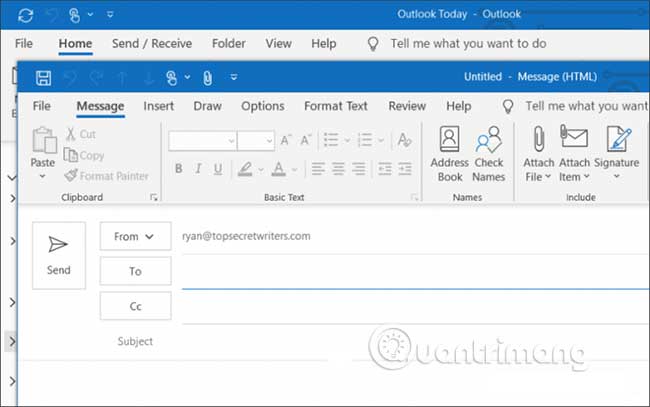Screen dimensions: 650x407
Task: Apply font color with red A
Action: click(279, 169)
